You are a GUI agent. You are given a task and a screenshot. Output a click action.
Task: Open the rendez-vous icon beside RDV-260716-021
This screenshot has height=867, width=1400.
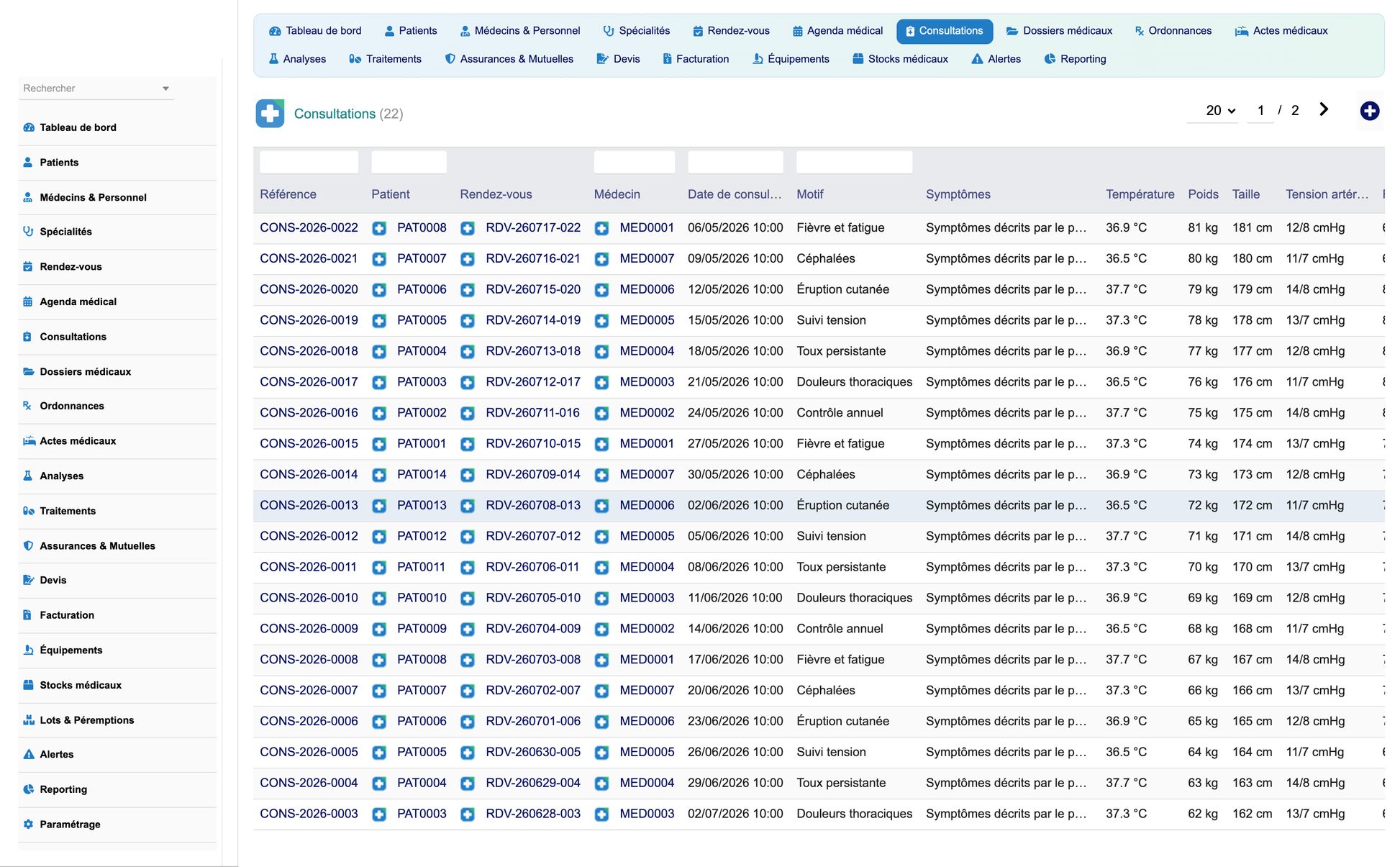point(468,259)
